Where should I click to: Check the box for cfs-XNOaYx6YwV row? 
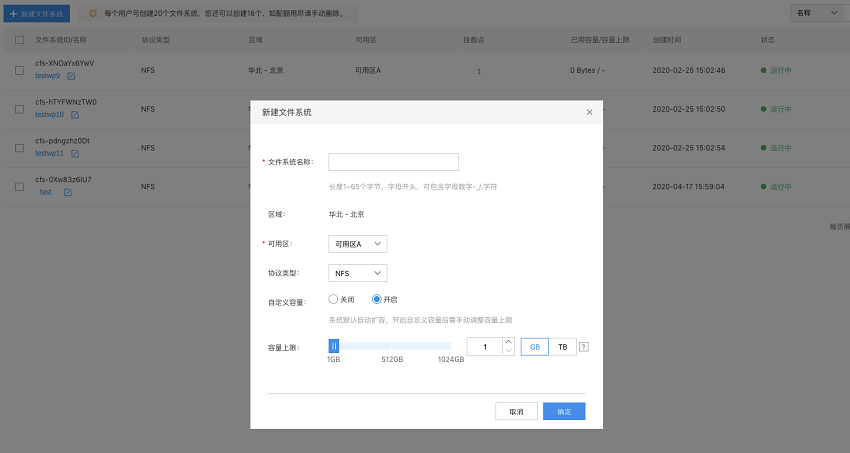click(x=20, y=70)
